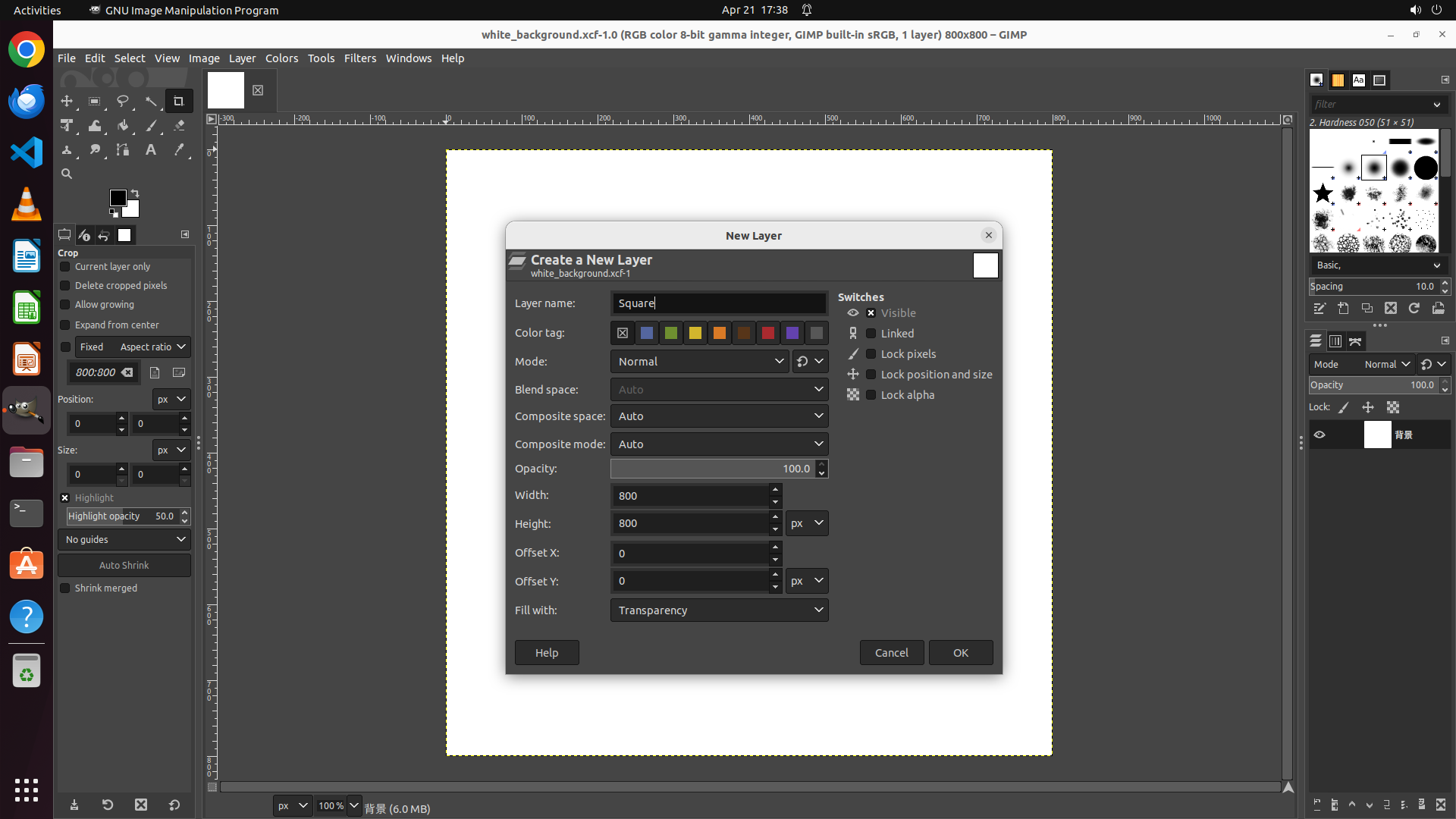Viewport: 1456px width, 819px height.
Task: Check the Allow growing option
Action: (65, 305)
